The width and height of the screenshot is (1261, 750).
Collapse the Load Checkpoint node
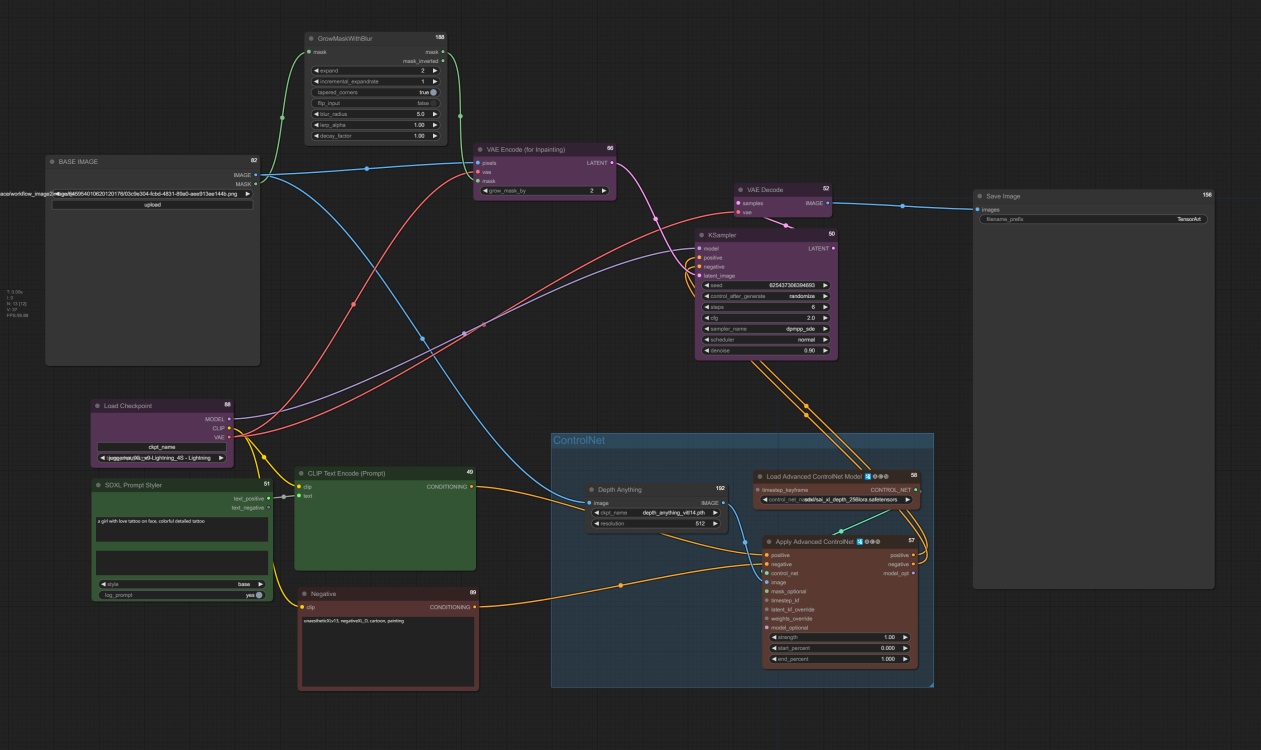(95, 407)
